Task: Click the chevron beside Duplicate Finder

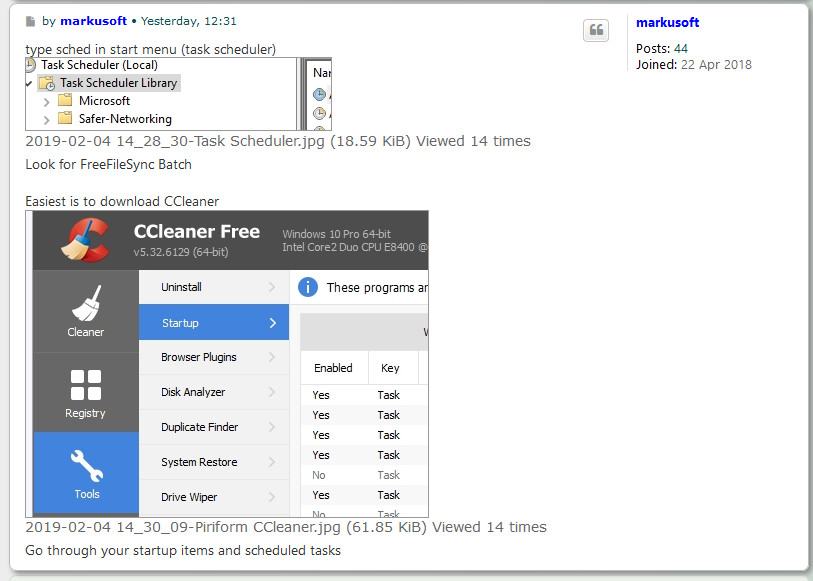Action: pyautogui.click(x=272, y=427)
